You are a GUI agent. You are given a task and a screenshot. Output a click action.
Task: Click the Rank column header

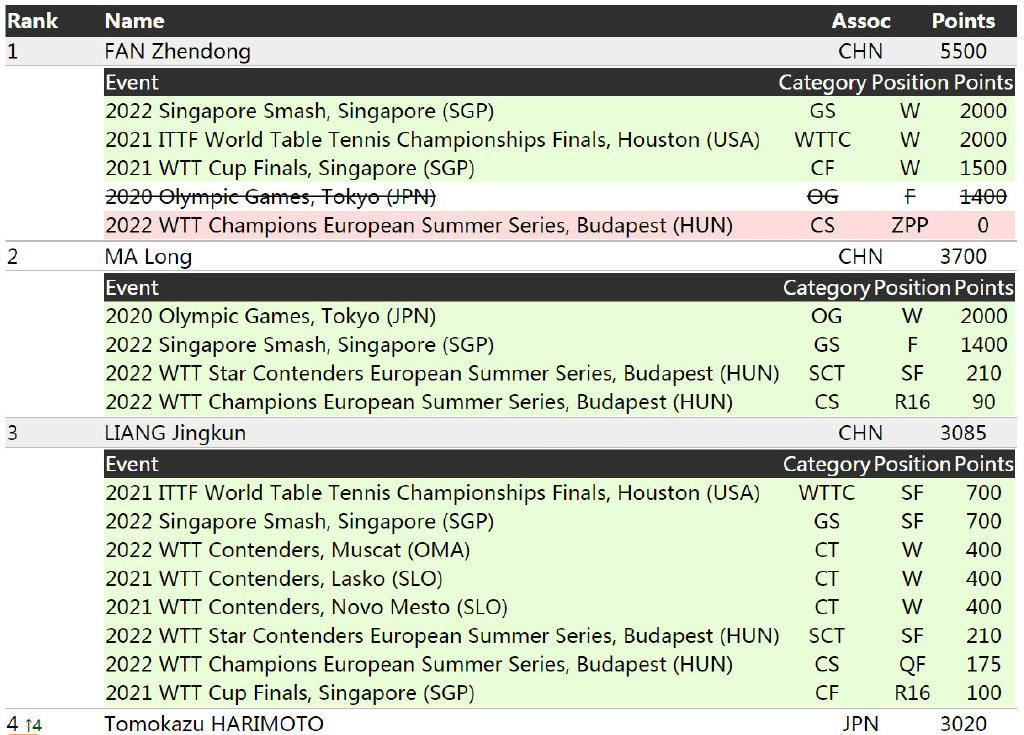click(33, 21)
